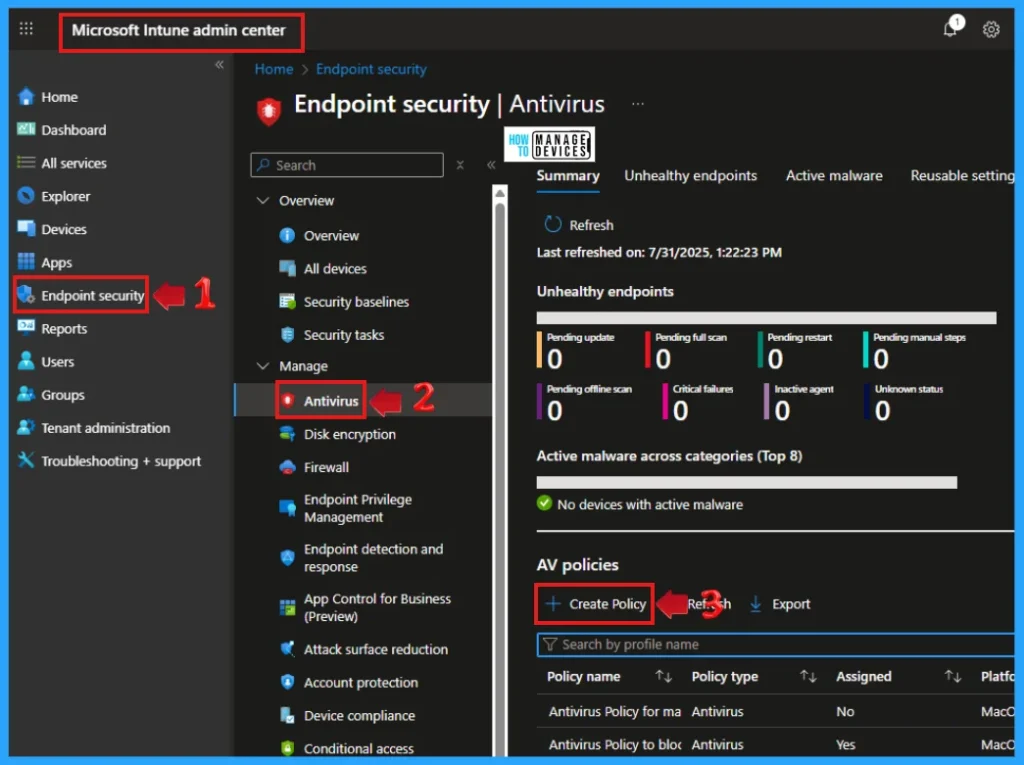The image size is (1024, 765).
Task: Click the Apps grid icon
Action: (25, 261)
